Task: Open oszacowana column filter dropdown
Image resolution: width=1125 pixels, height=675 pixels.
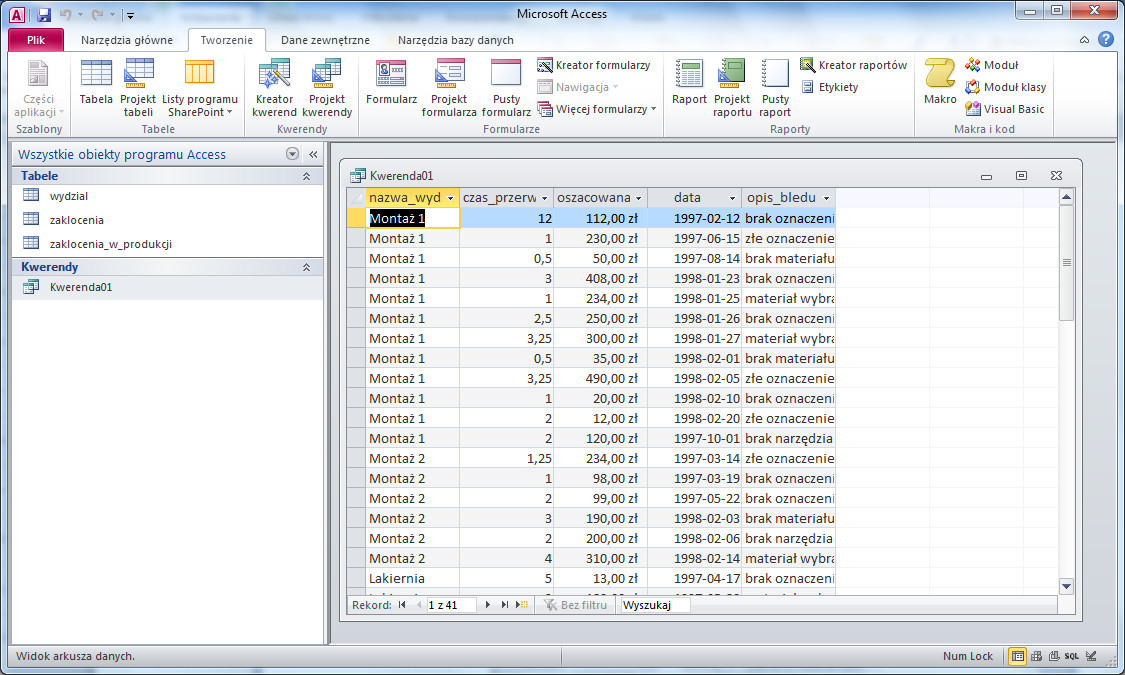Action: (x=639, y=198)
